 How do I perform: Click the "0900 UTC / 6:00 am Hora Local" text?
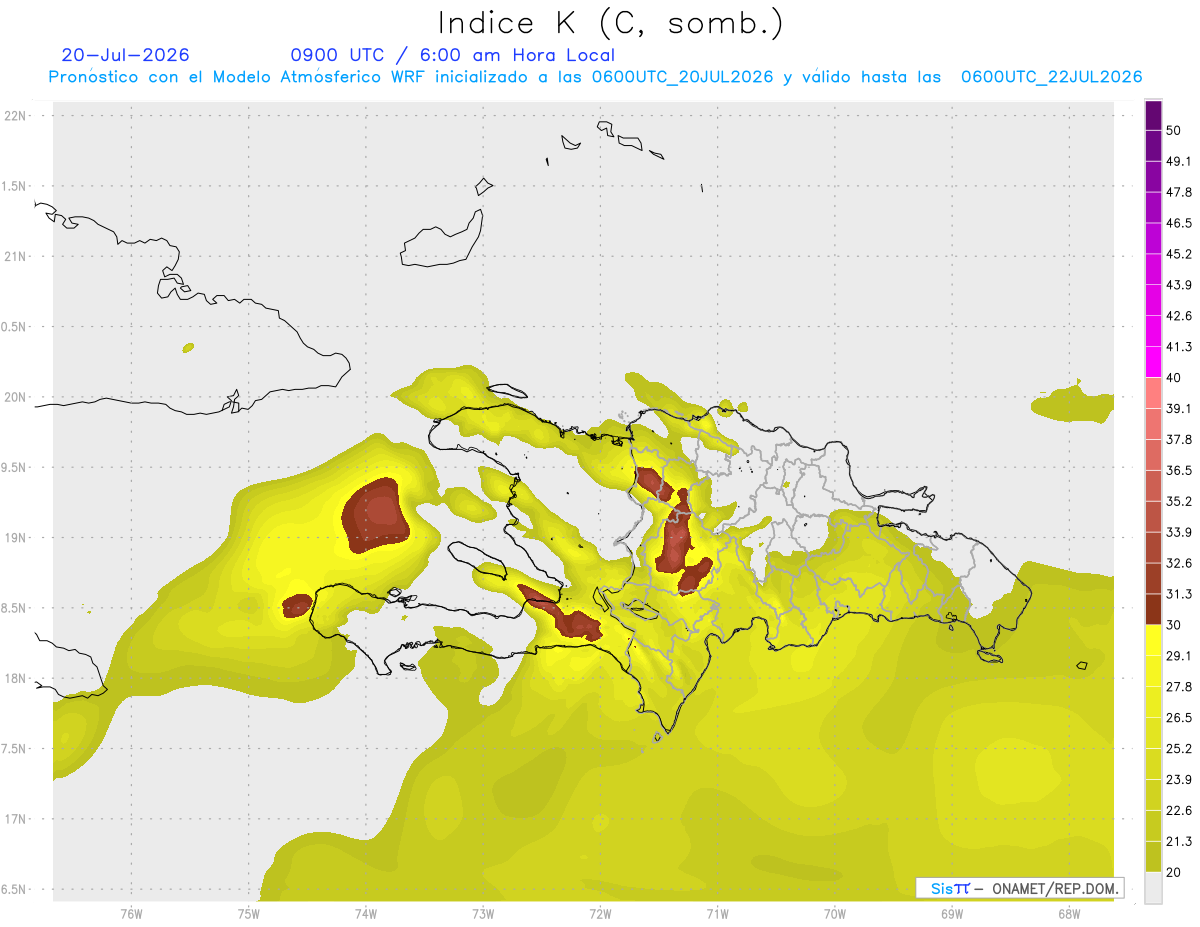click(x=453, y=55)
